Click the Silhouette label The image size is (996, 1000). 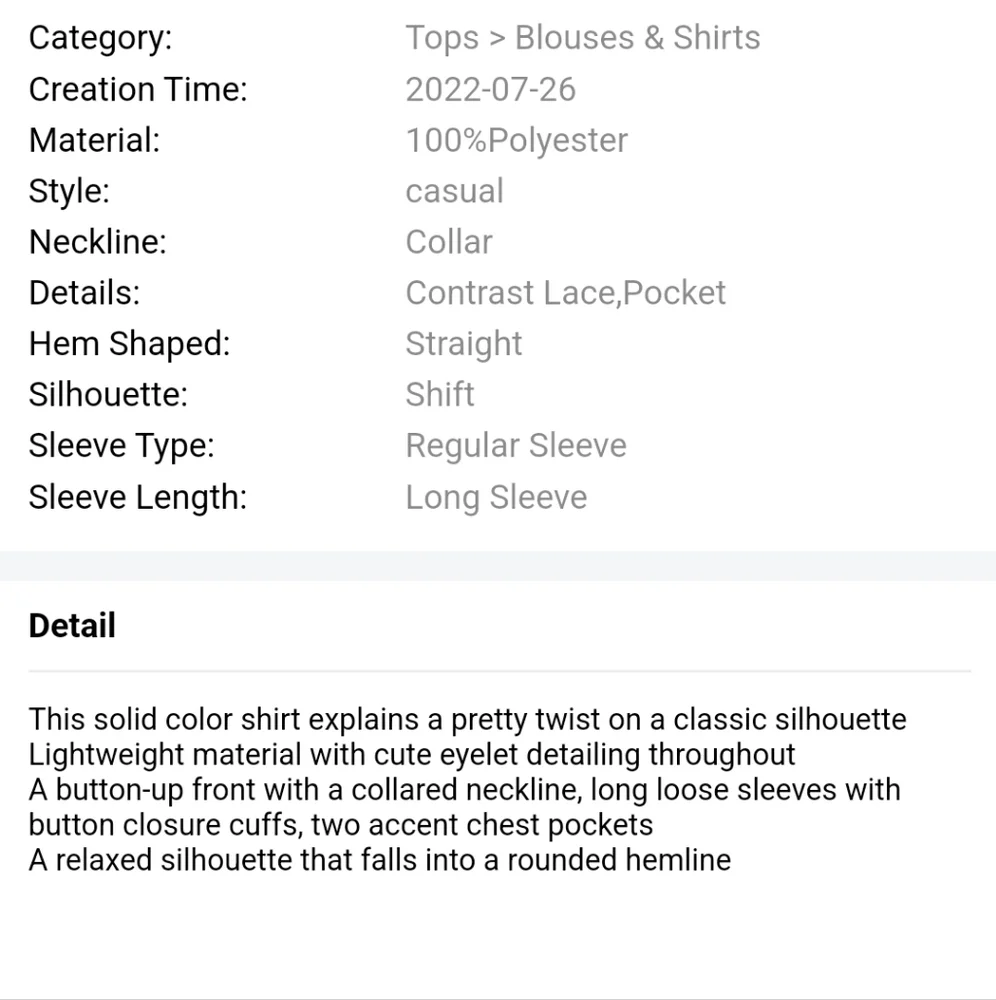tap(108, 395)
